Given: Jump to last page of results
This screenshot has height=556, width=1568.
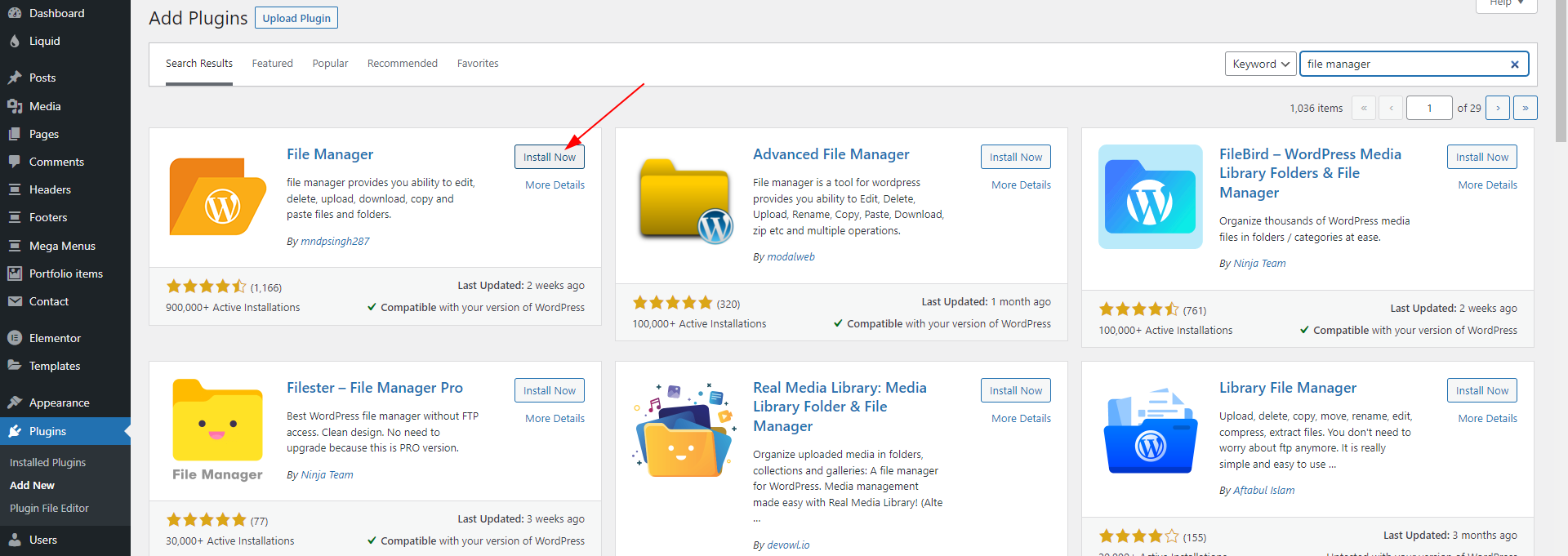Looking at the screenshot, I should (x=1525, y=108).
